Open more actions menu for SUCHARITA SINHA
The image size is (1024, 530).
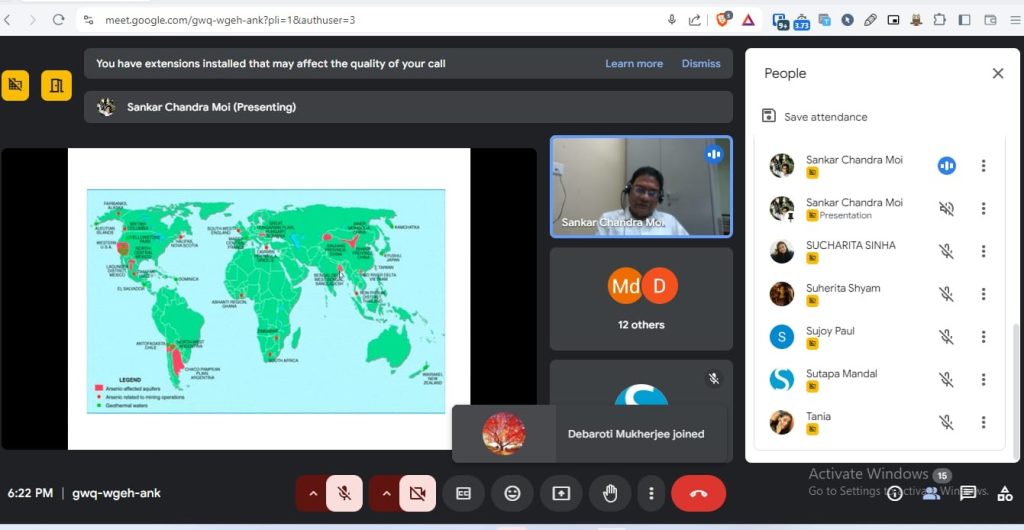(x=983, y=251)
